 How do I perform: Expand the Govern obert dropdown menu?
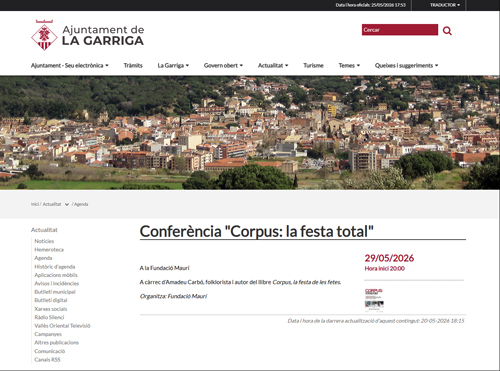223,65
